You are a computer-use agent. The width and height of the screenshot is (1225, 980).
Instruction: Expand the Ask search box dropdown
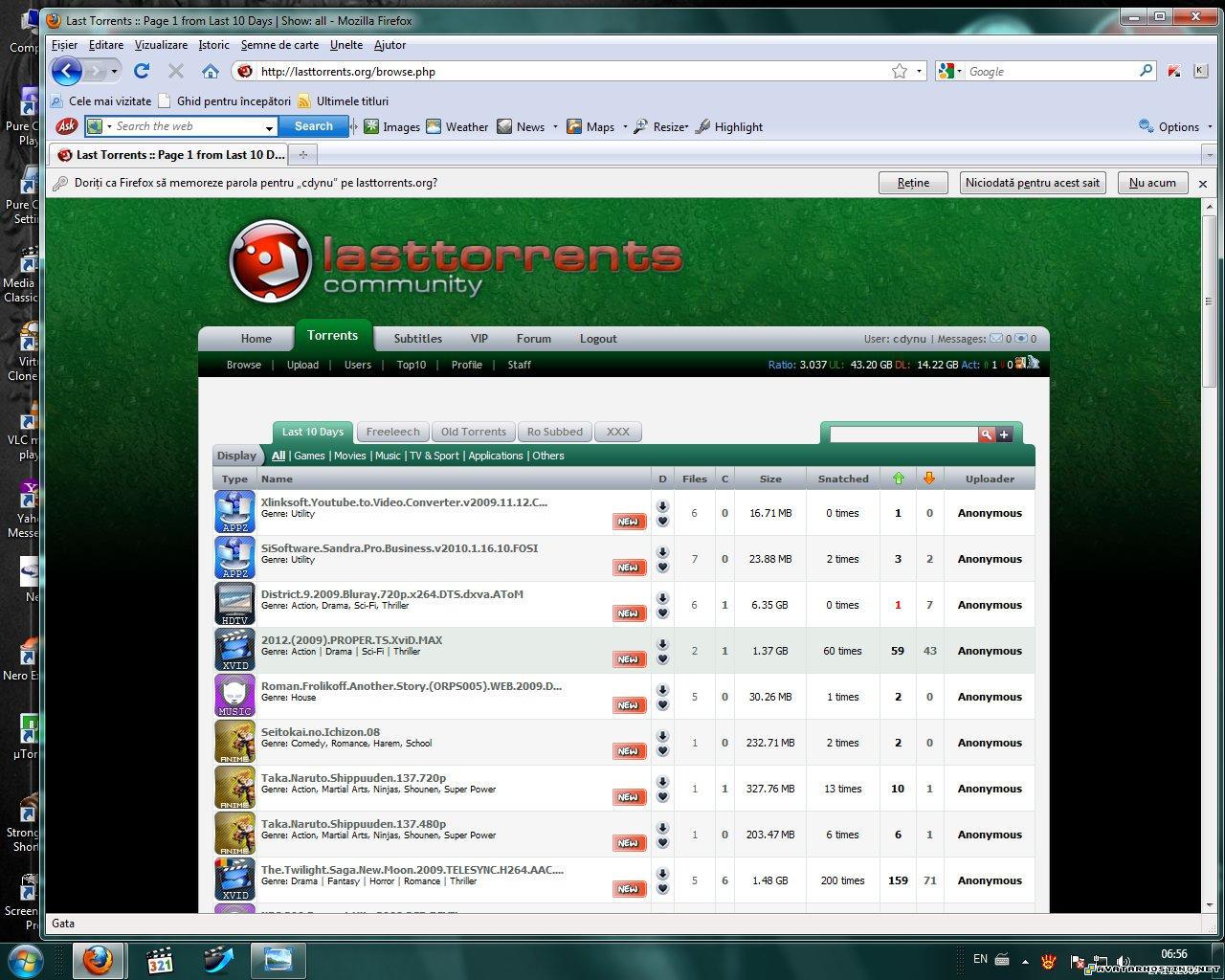(269, 127)
